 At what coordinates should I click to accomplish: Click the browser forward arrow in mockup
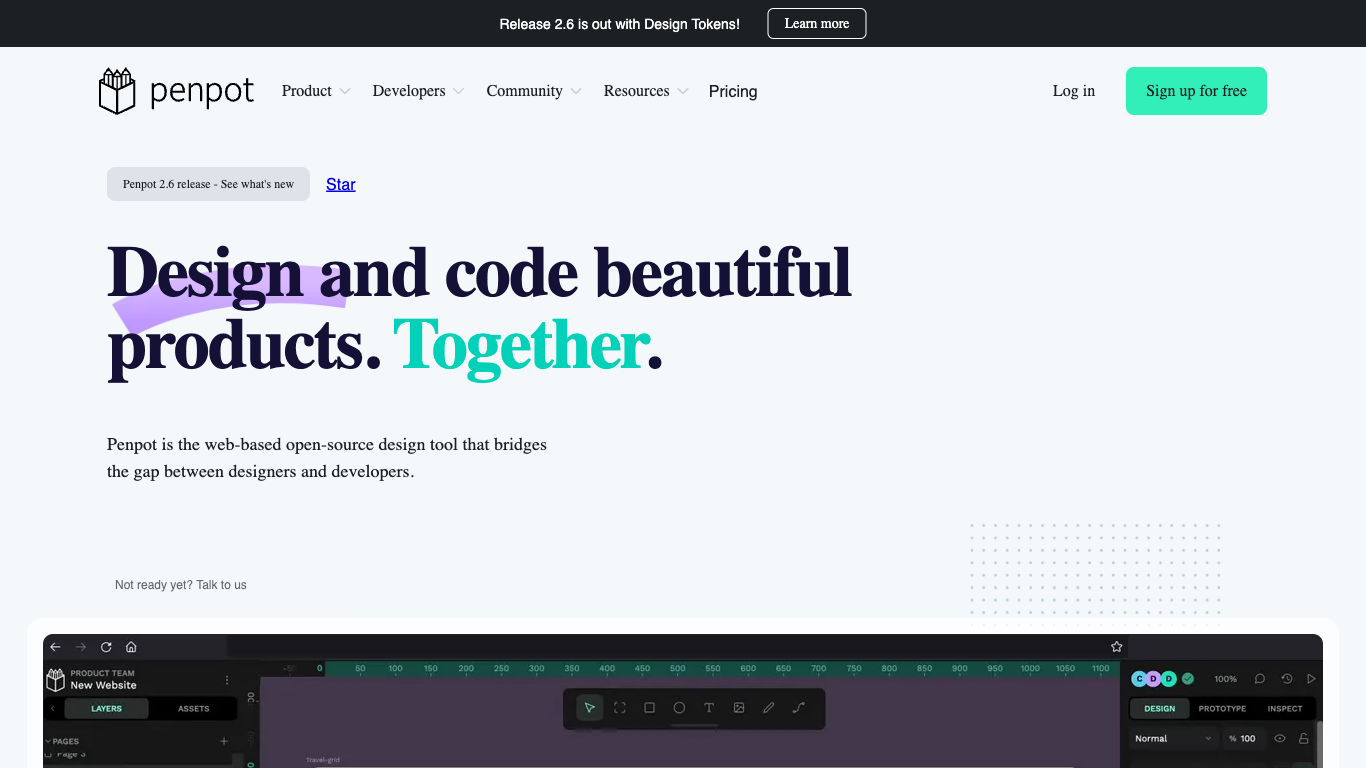tap(81, 647)
